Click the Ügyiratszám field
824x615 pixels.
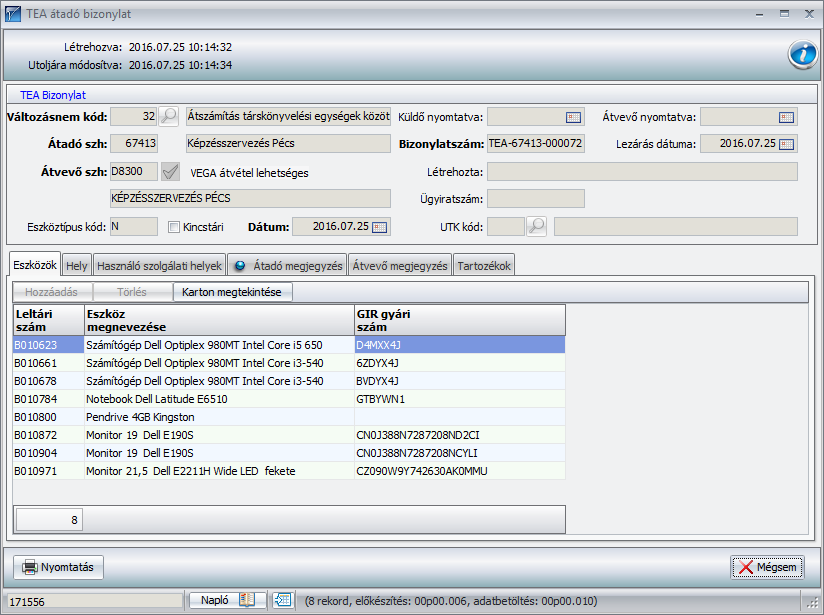click(x=535, y=199)
